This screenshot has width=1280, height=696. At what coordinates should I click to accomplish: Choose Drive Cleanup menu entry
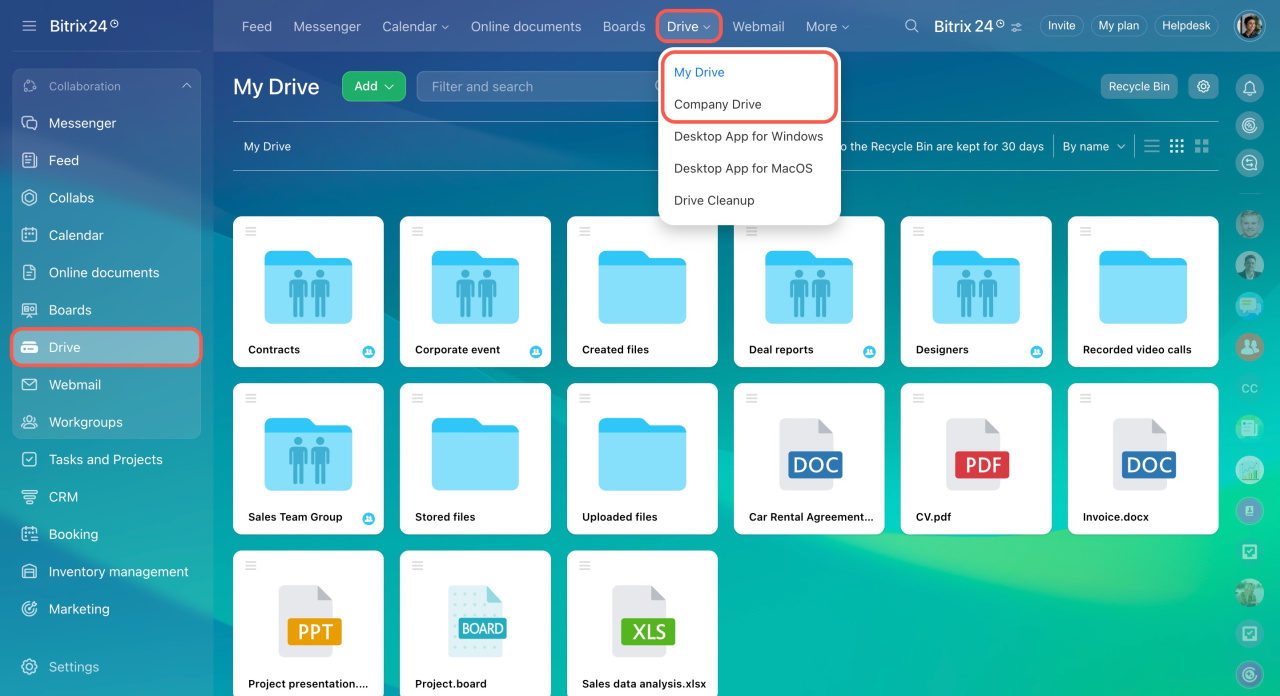713,200
